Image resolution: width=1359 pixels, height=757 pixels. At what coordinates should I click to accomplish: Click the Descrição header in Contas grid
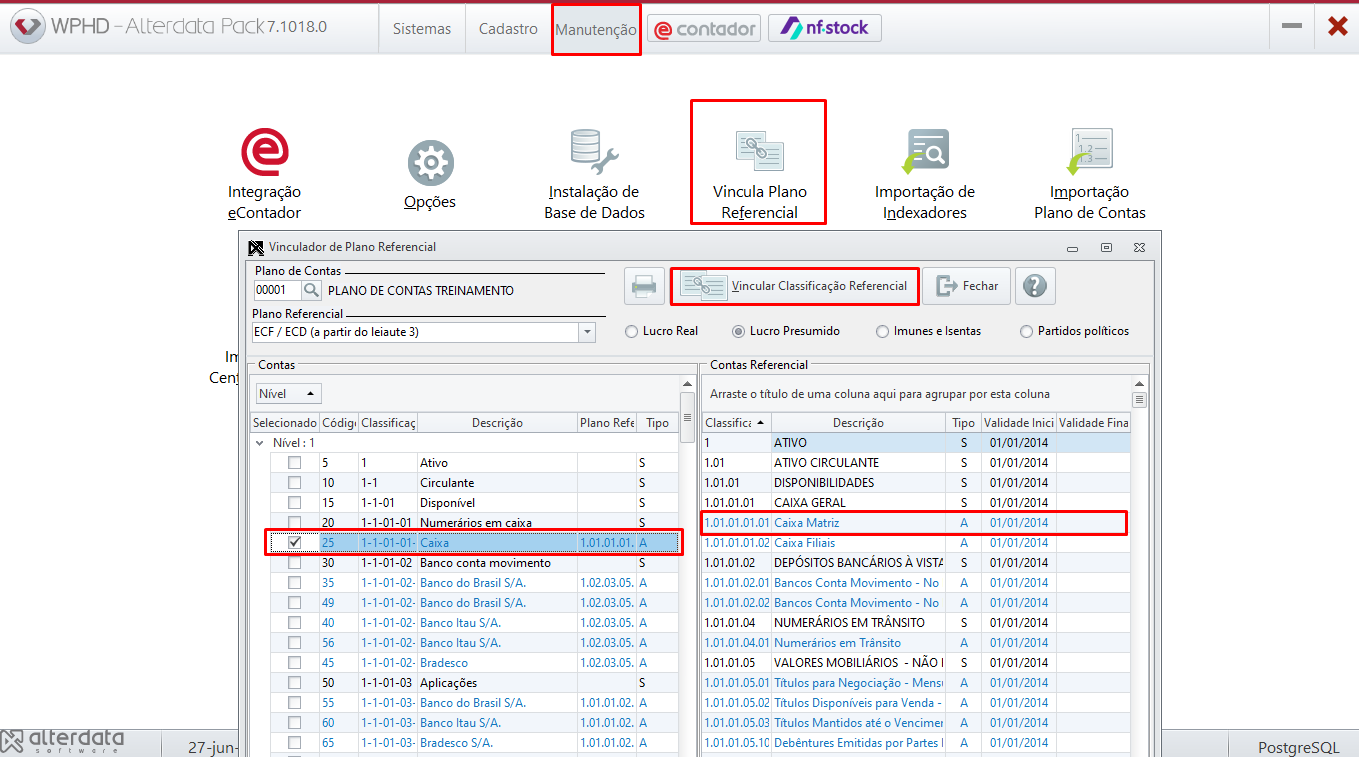pyautogui.click(x=497, y=423)
